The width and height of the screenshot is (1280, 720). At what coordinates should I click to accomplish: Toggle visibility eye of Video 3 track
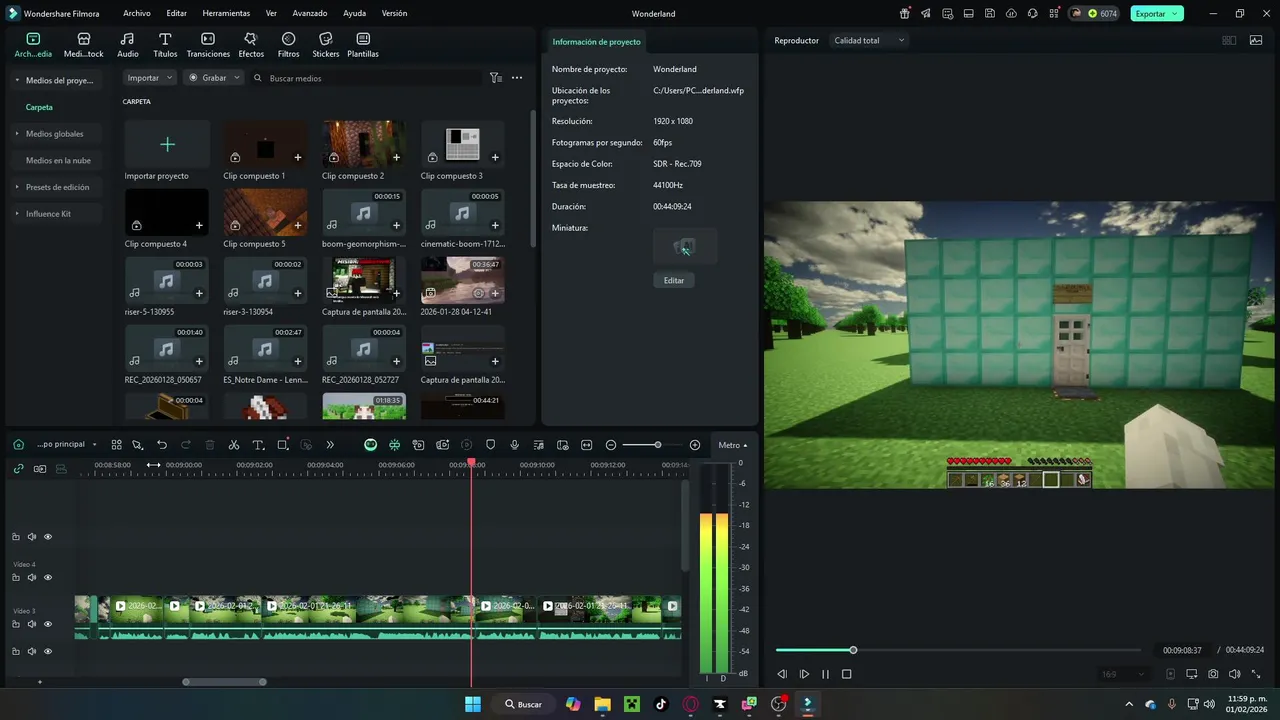[x=47, y=624]
